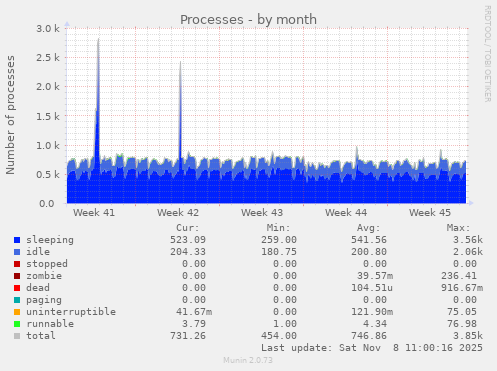The width and height of the screenshot is (497, 371).
Task: Click zombie average value 39.57m
Action: click(375, 276)
